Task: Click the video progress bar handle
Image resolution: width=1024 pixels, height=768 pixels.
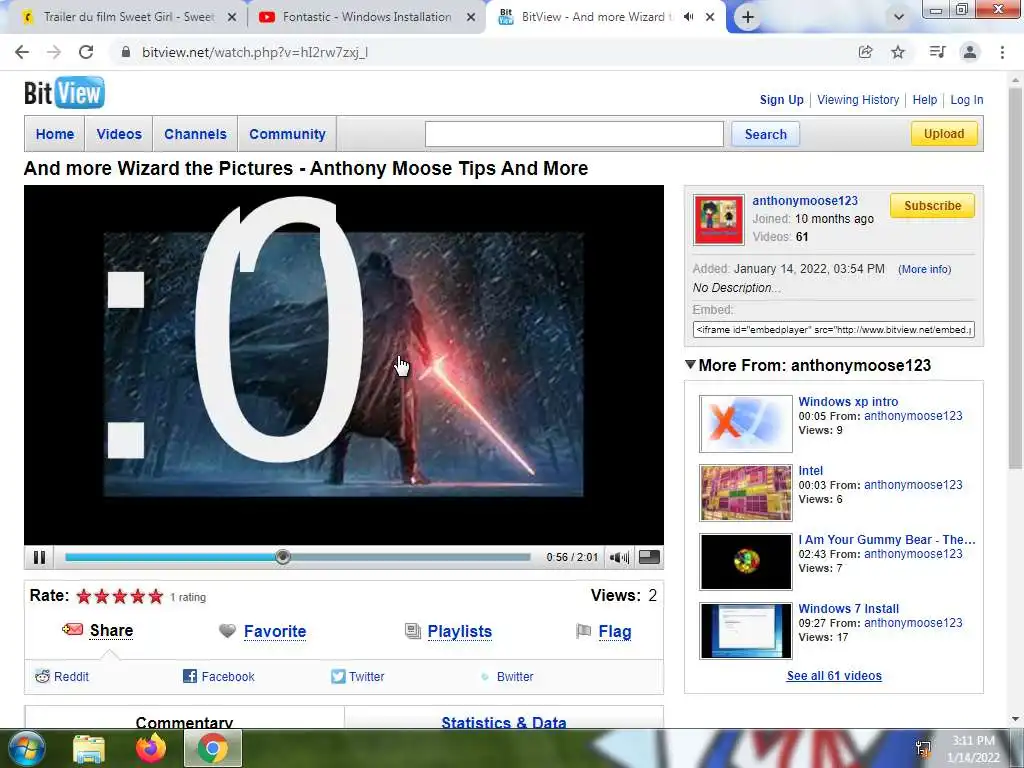Action: click(x=283, y=557)
